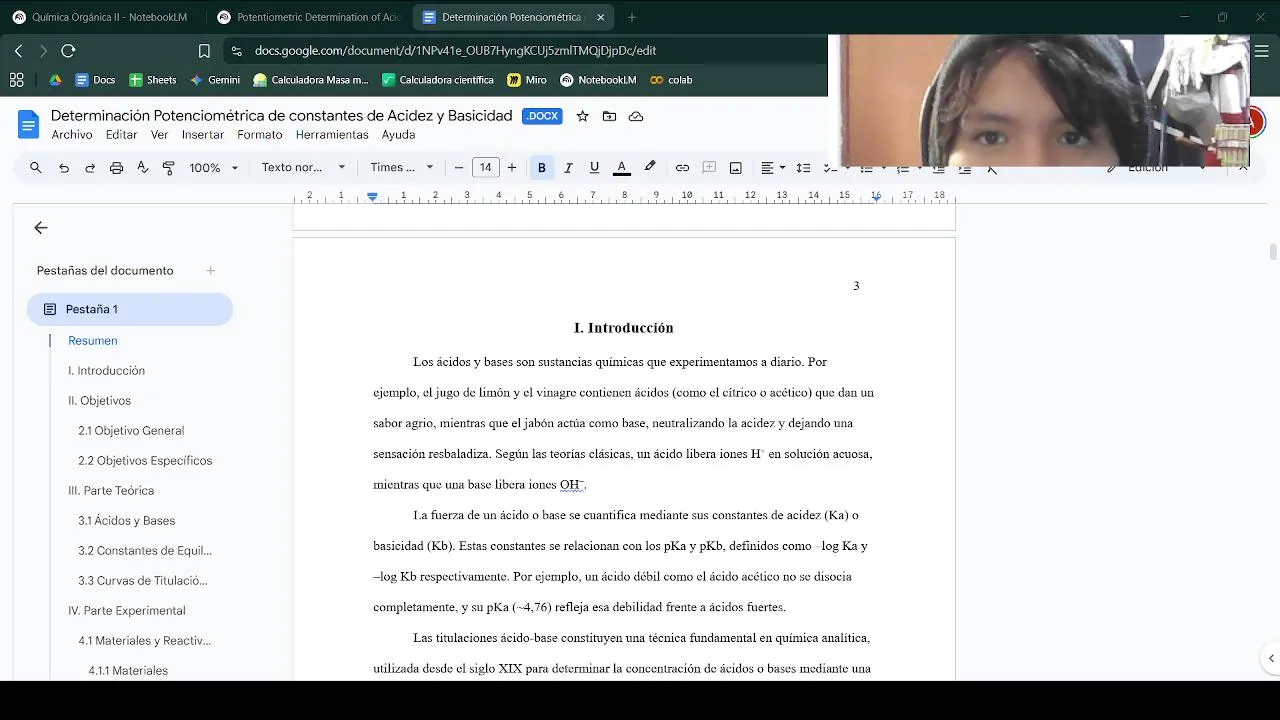This screenshot has height=720, width=1280.
Task: Open the highlight color picker
Action: 650,168
